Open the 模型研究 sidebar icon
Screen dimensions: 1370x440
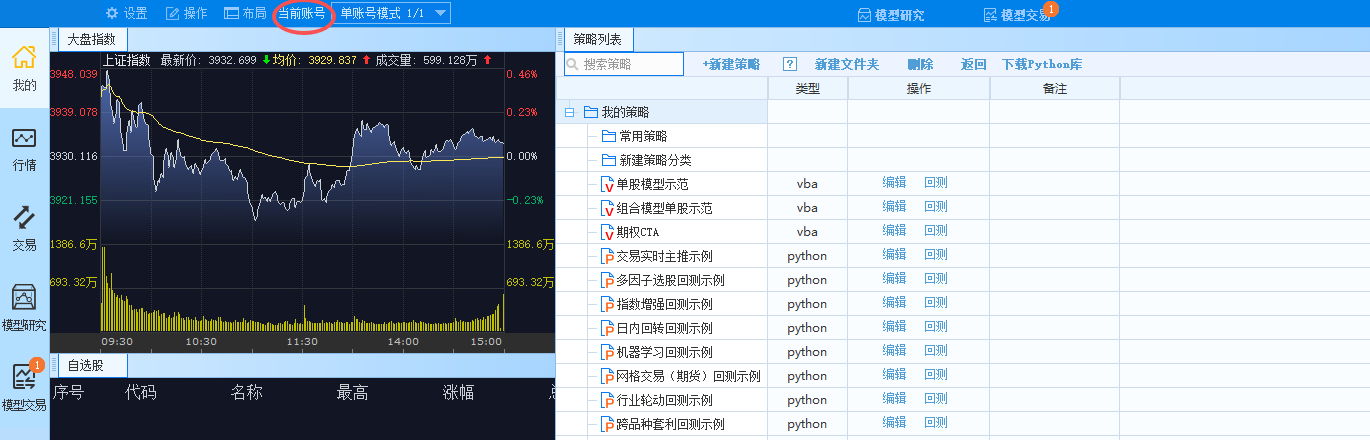click(25, 308)
